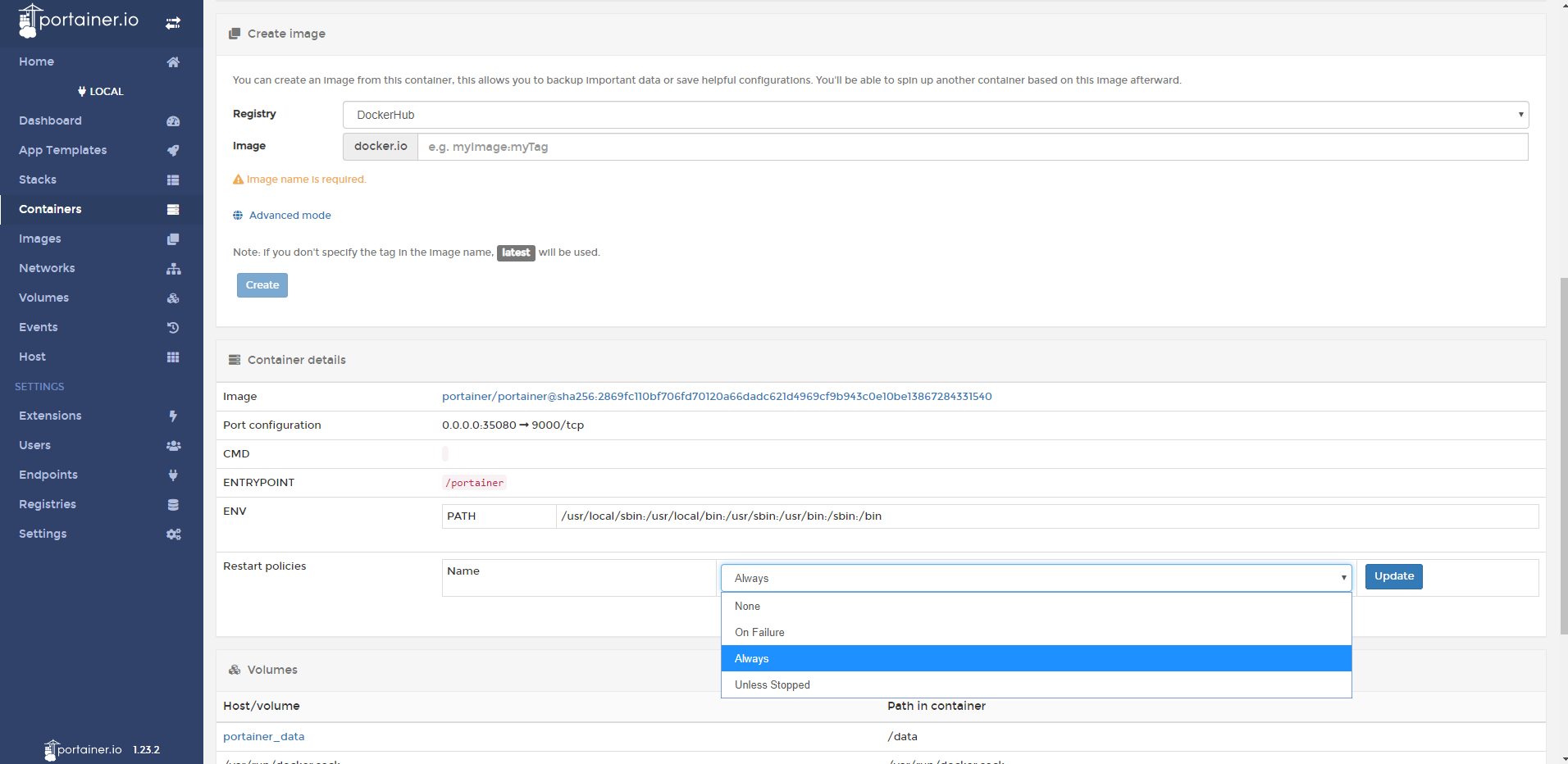Click the Users group icon
Viewport: 1568px width, 764px height.
(173, 446)
